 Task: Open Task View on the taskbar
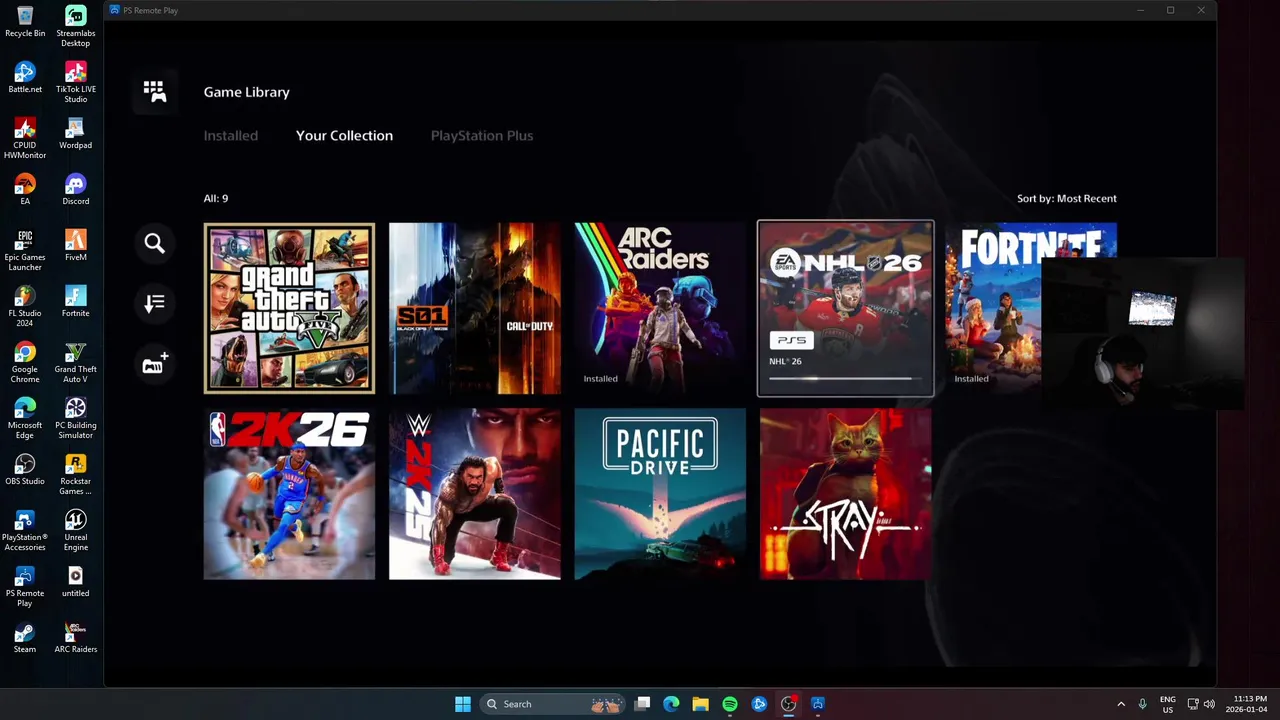643,704
